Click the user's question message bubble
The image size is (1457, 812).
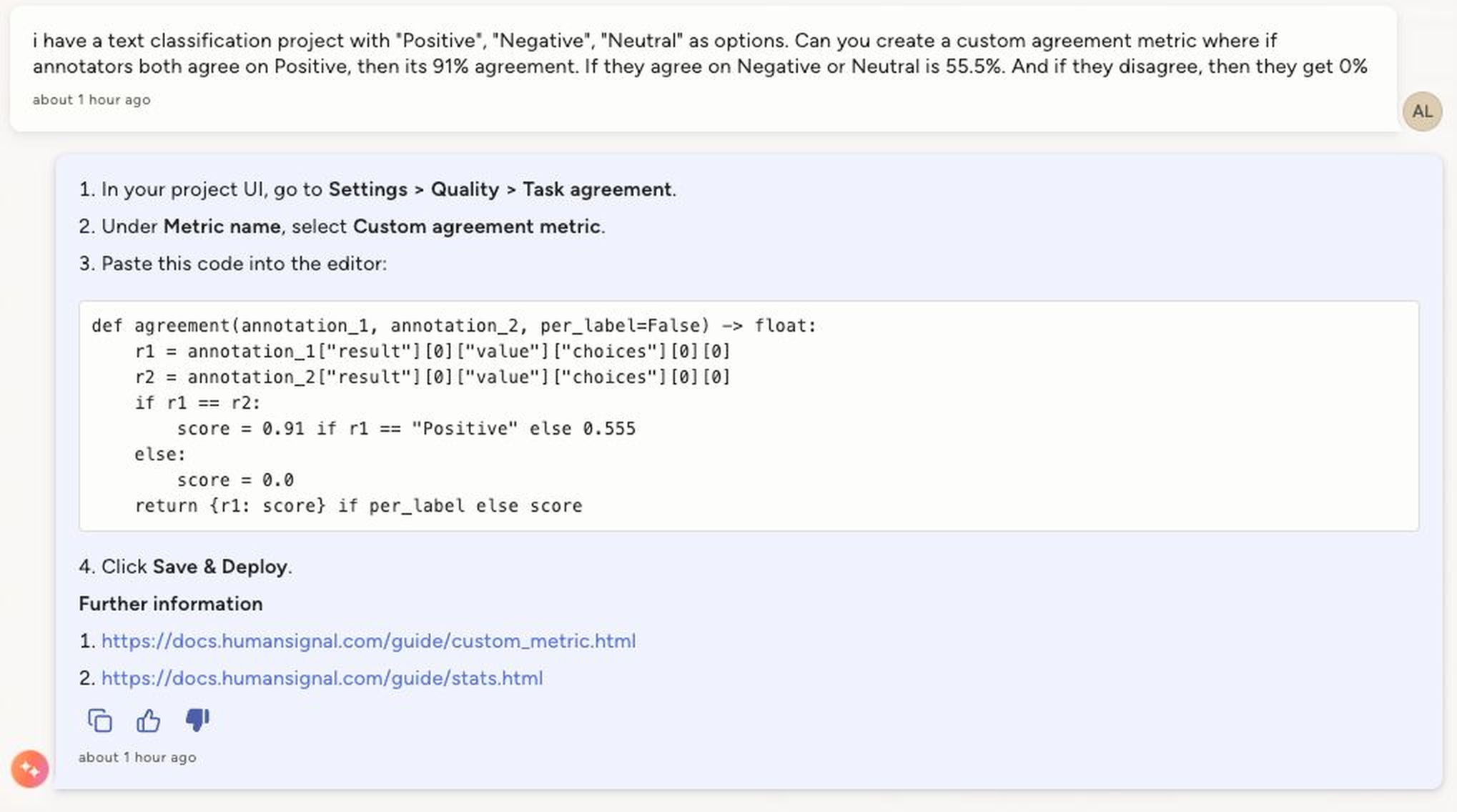point(701,54)
